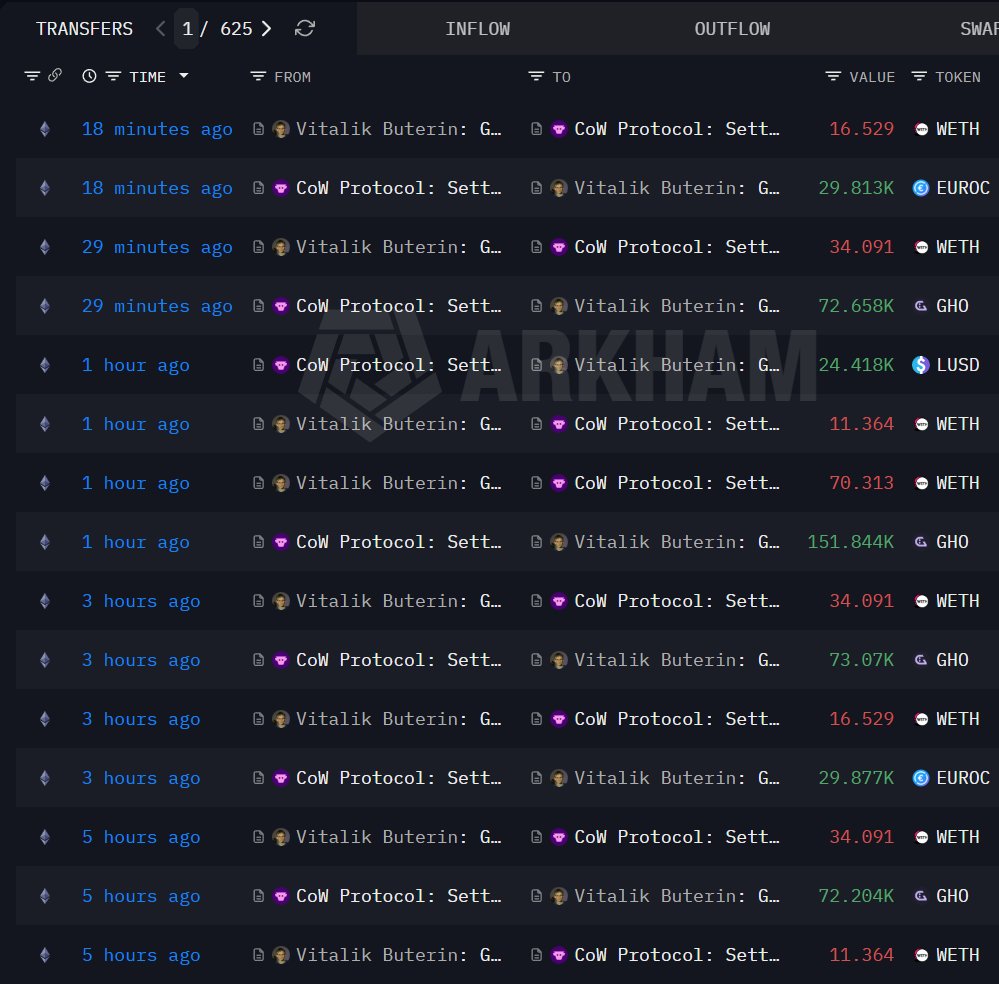Click Ethereum icon in 73.07K GHO row
The image size is (999, 984).
[x=45, y=660]
